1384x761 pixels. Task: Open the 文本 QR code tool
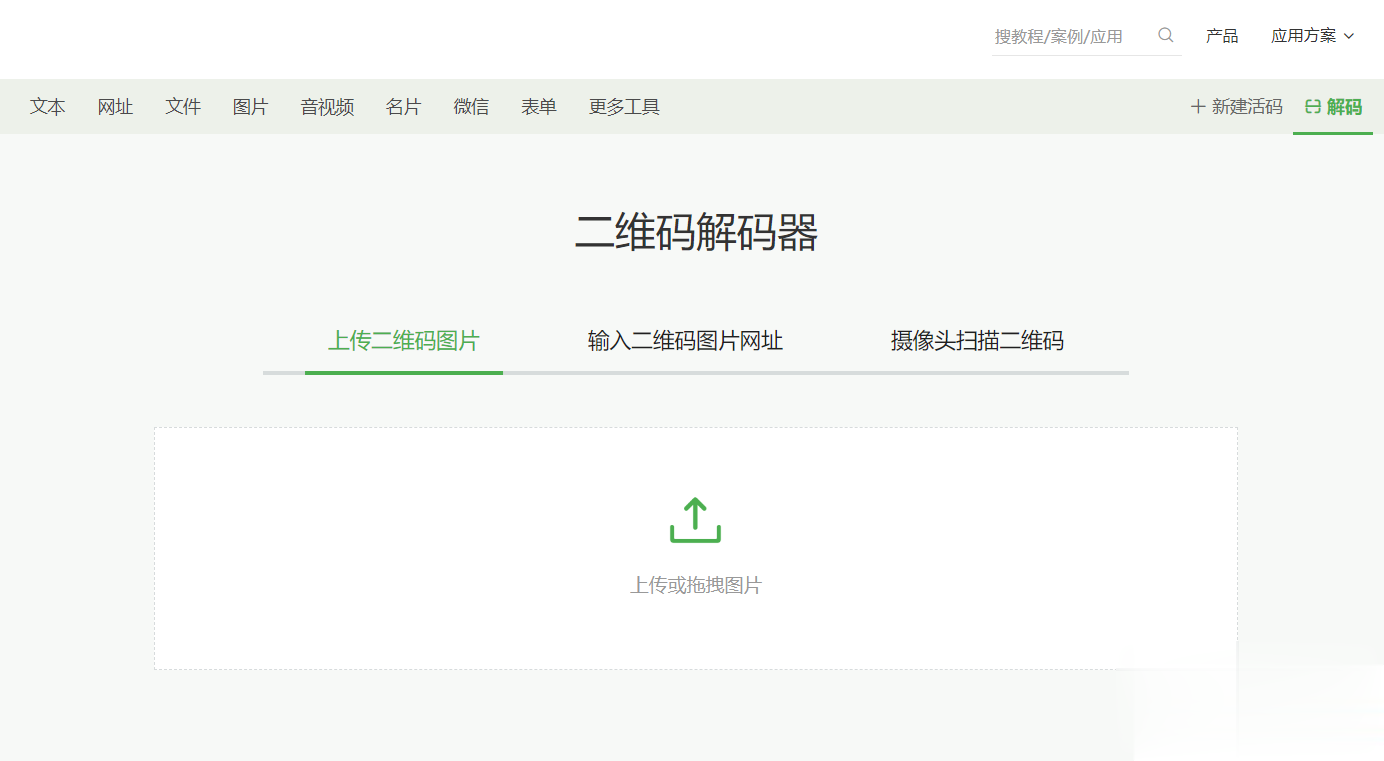[47, 106]
